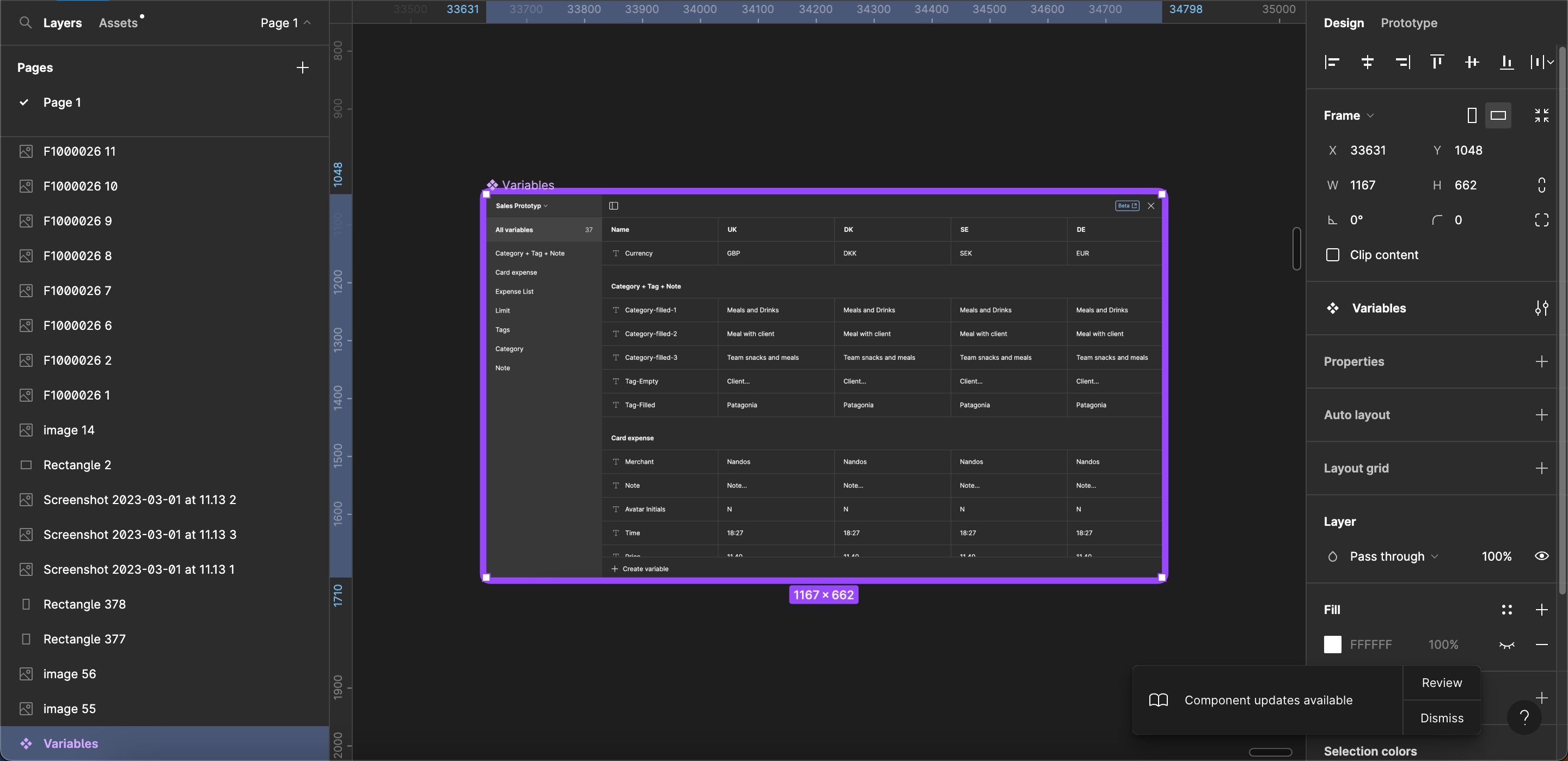
Task: Open fill styles four-dot icon
Action: pos(1506,610)
